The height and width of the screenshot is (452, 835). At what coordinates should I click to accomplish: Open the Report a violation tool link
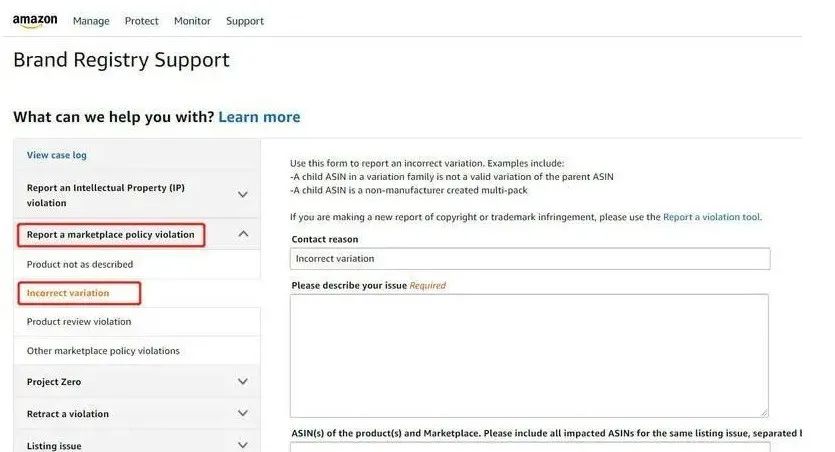711,217
